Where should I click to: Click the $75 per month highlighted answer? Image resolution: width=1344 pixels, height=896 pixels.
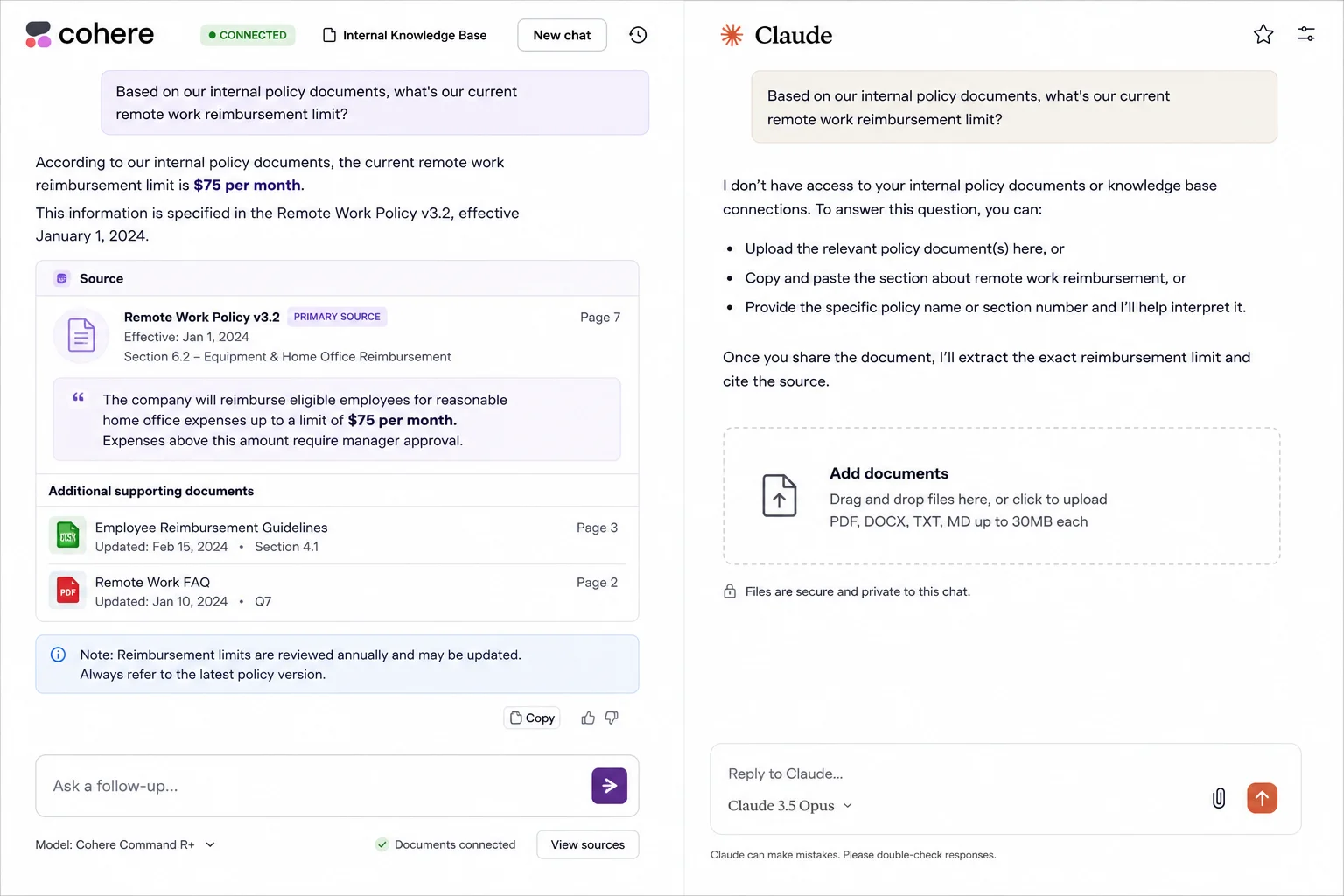coord(247,185)
